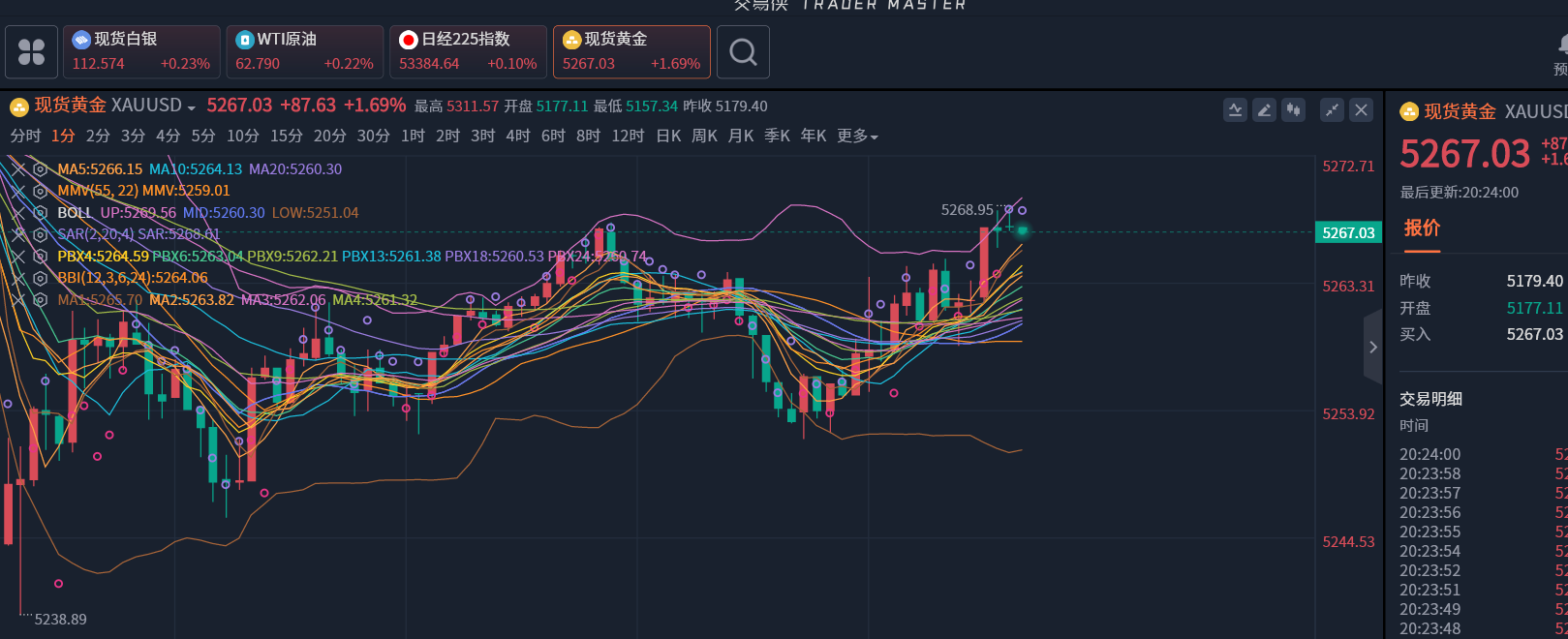
Task: Open settings hexagon for SAR indicator
Action: [x=41, y=234]
